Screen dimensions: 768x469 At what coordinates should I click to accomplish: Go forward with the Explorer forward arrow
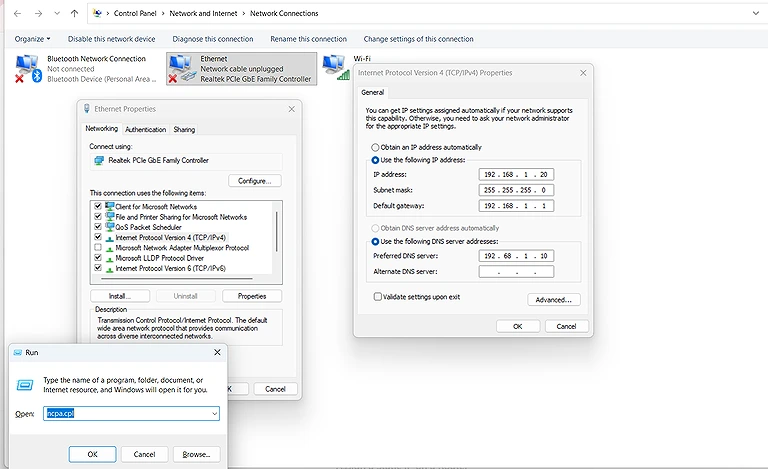(38, 14)
